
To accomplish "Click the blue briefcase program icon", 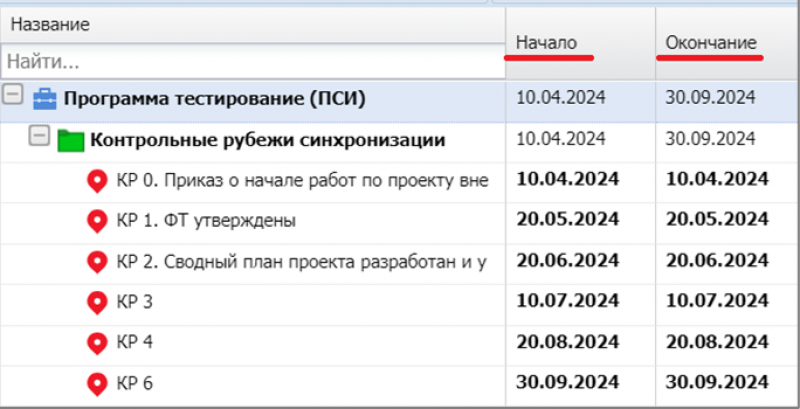I will (x=46, y=99).
